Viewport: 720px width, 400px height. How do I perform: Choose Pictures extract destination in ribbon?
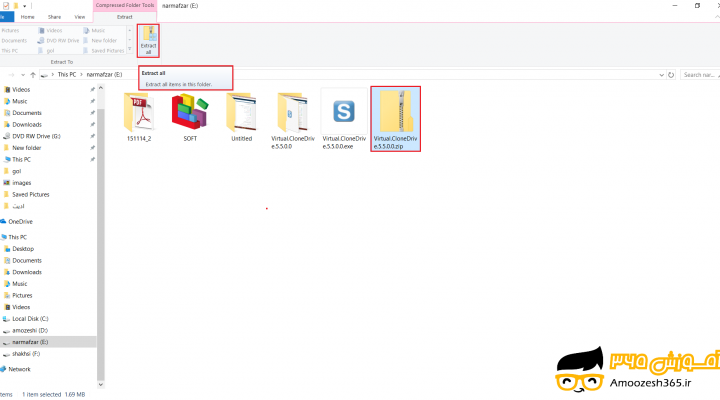pos(10,30)
